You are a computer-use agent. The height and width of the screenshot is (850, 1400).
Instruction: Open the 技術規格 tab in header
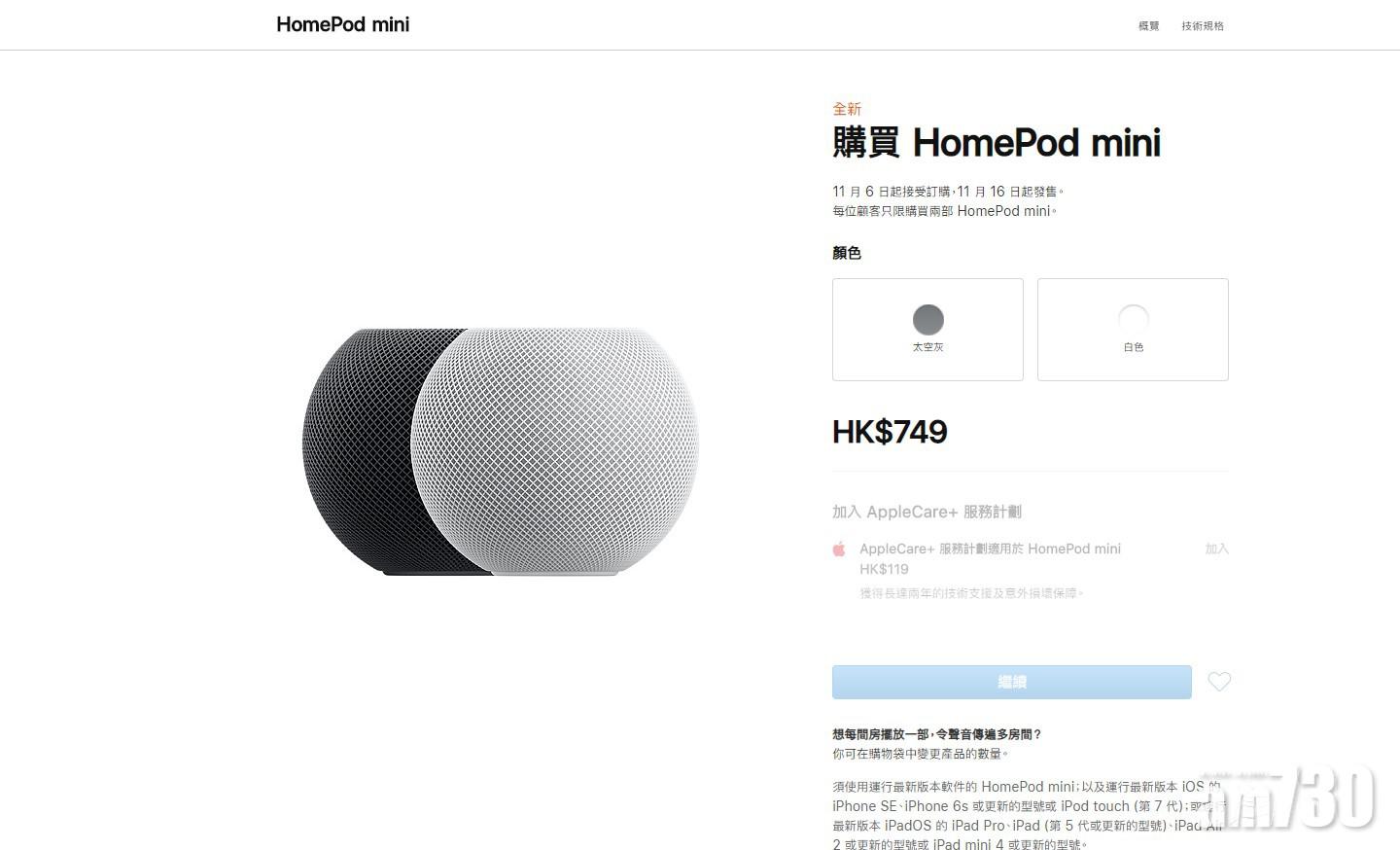tap(1203, 26)
